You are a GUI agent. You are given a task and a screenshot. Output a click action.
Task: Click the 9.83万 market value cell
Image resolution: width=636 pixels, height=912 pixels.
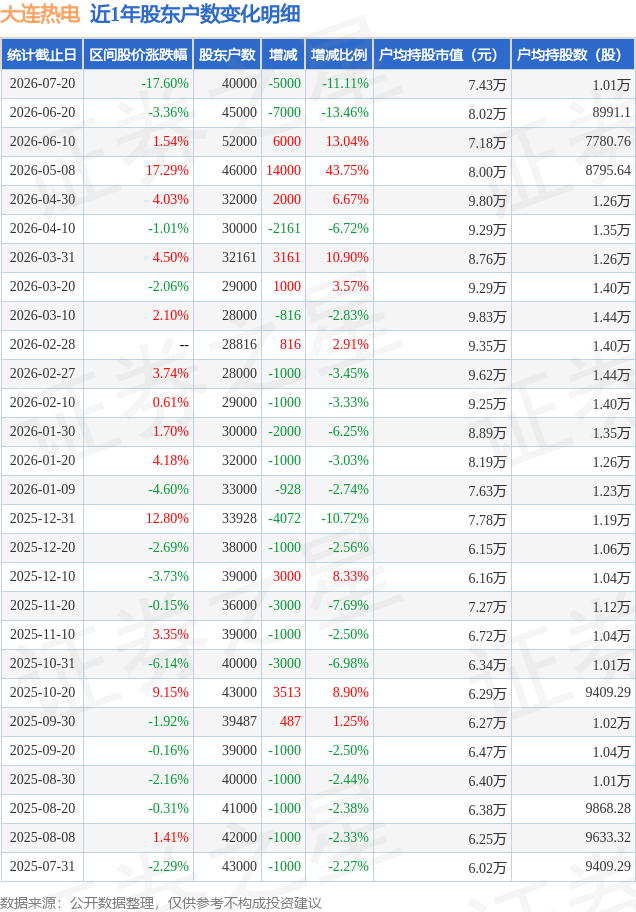(487, 316)
